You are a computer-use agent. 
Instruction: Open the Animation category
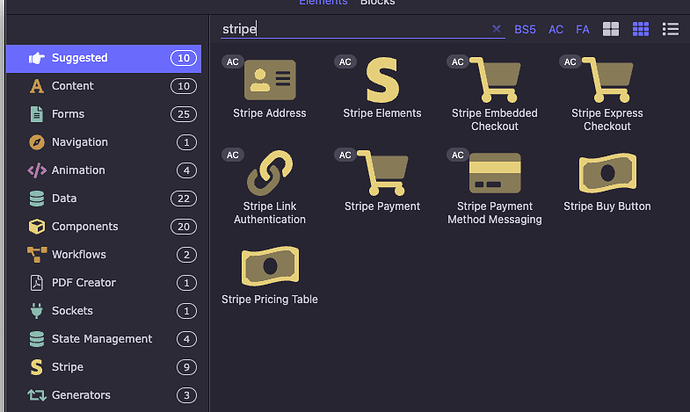(103, 170)
